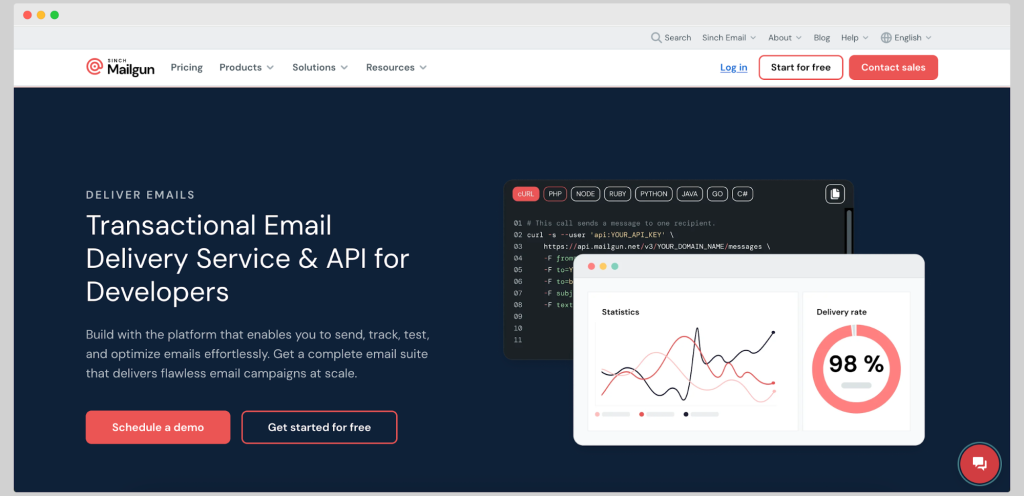The image size is (1024, 496).
Task: Click the code panel scrollbar
Action: coord(848,232)
